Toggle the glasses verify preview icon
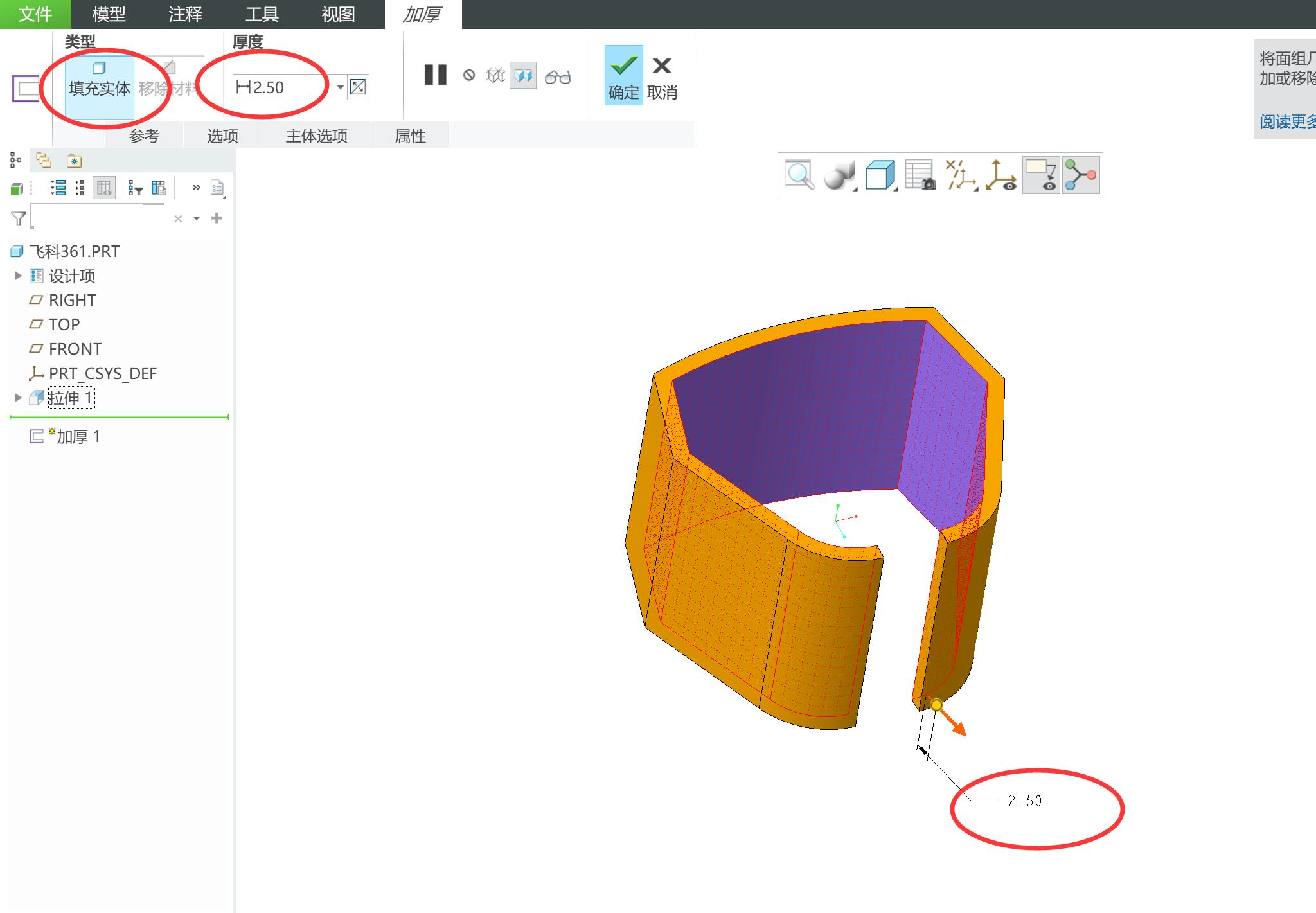The height and width of the screenshot is (913, 1316). (x=557, y=77)
